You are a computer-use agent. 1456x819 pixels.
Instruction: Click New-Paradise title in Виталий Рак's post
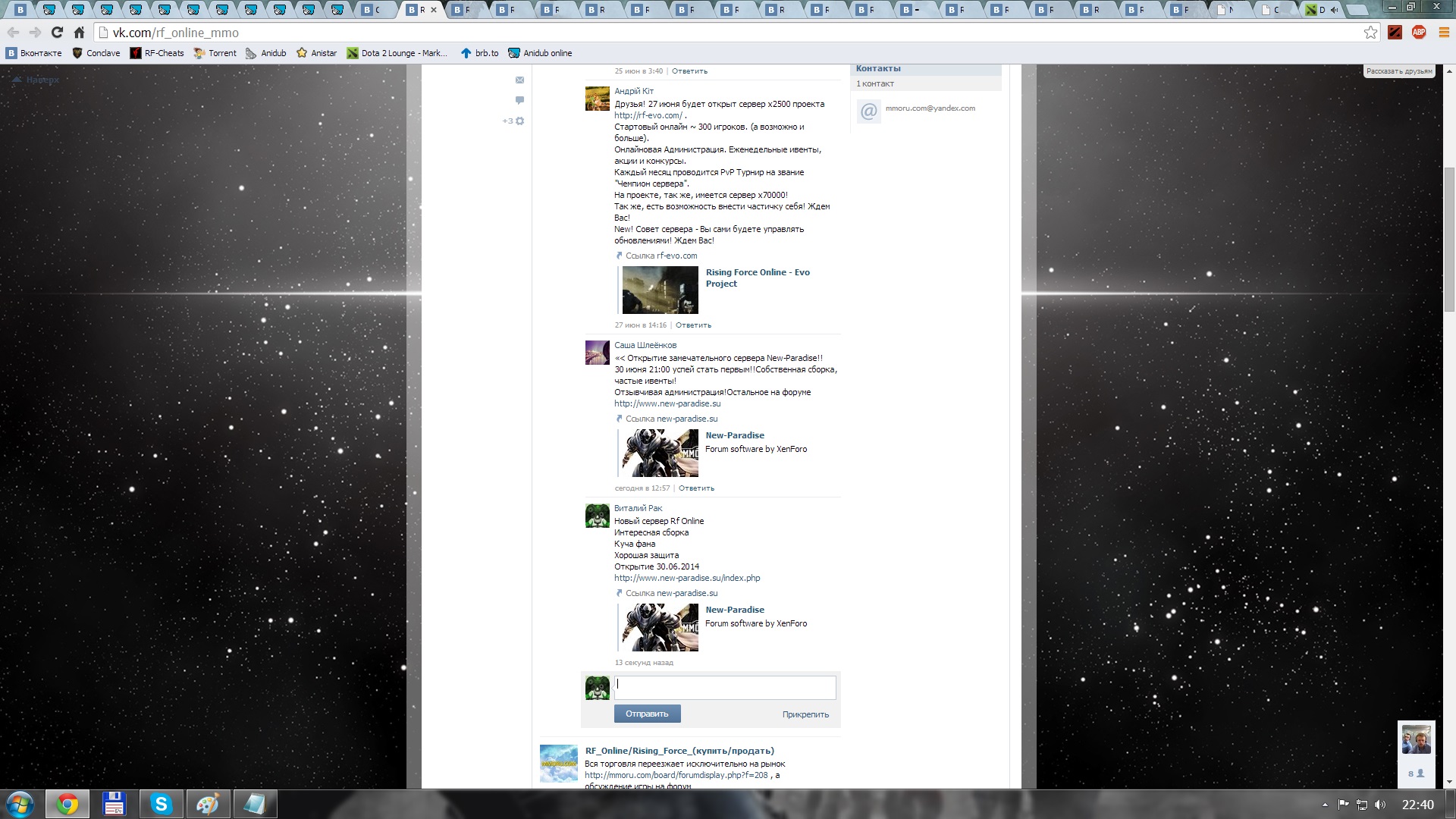pyautogui.click(x=735, y=610)
